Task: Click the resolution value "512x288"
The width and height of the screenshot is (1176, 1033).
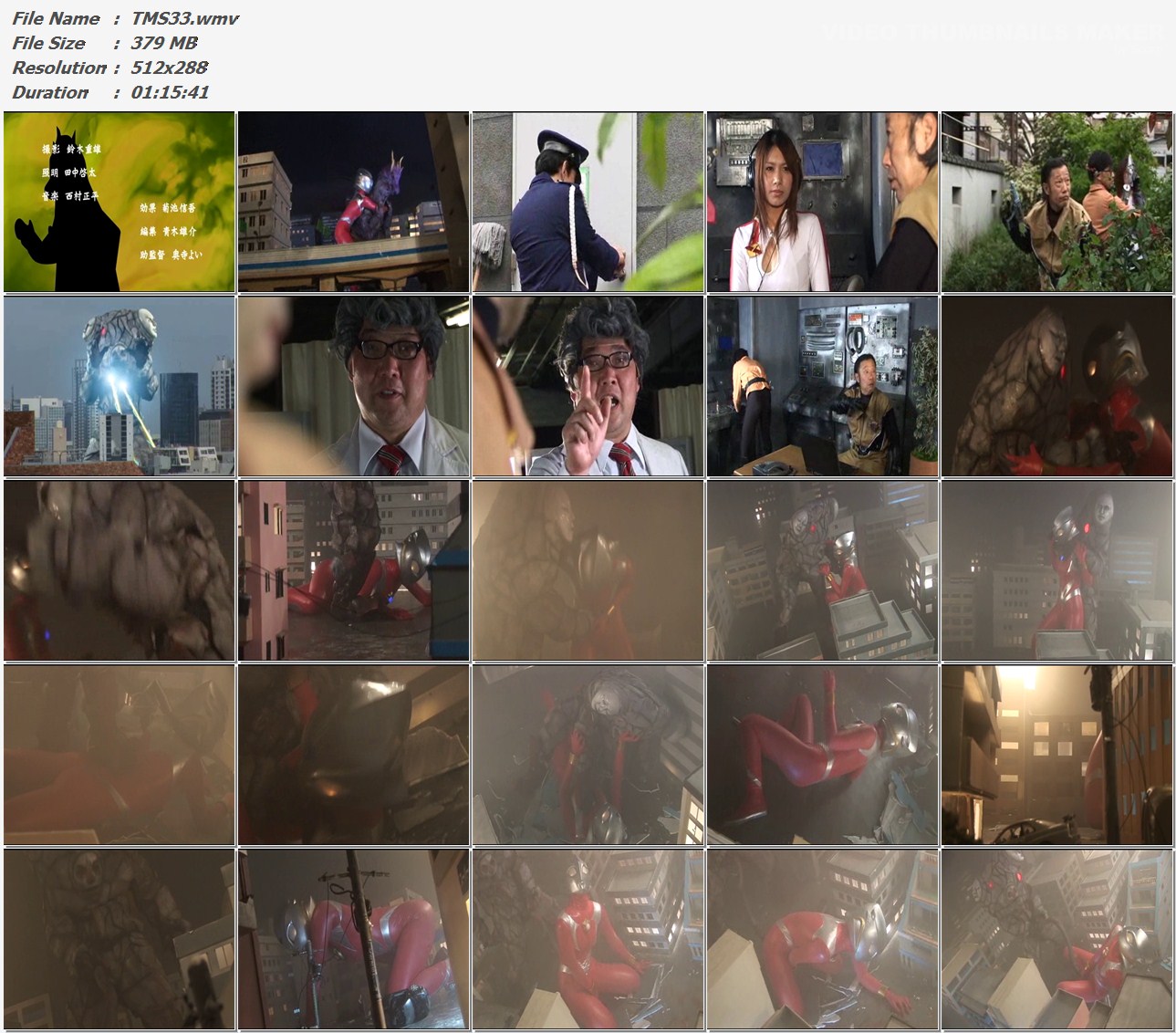Action: click(x=169, y=68)
